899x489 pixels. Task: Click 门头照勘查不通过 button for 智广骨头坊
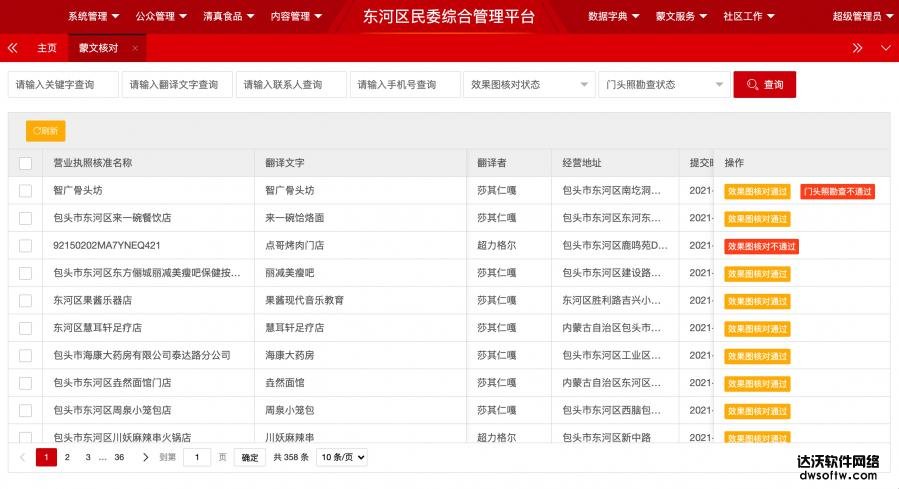[837, 191]
